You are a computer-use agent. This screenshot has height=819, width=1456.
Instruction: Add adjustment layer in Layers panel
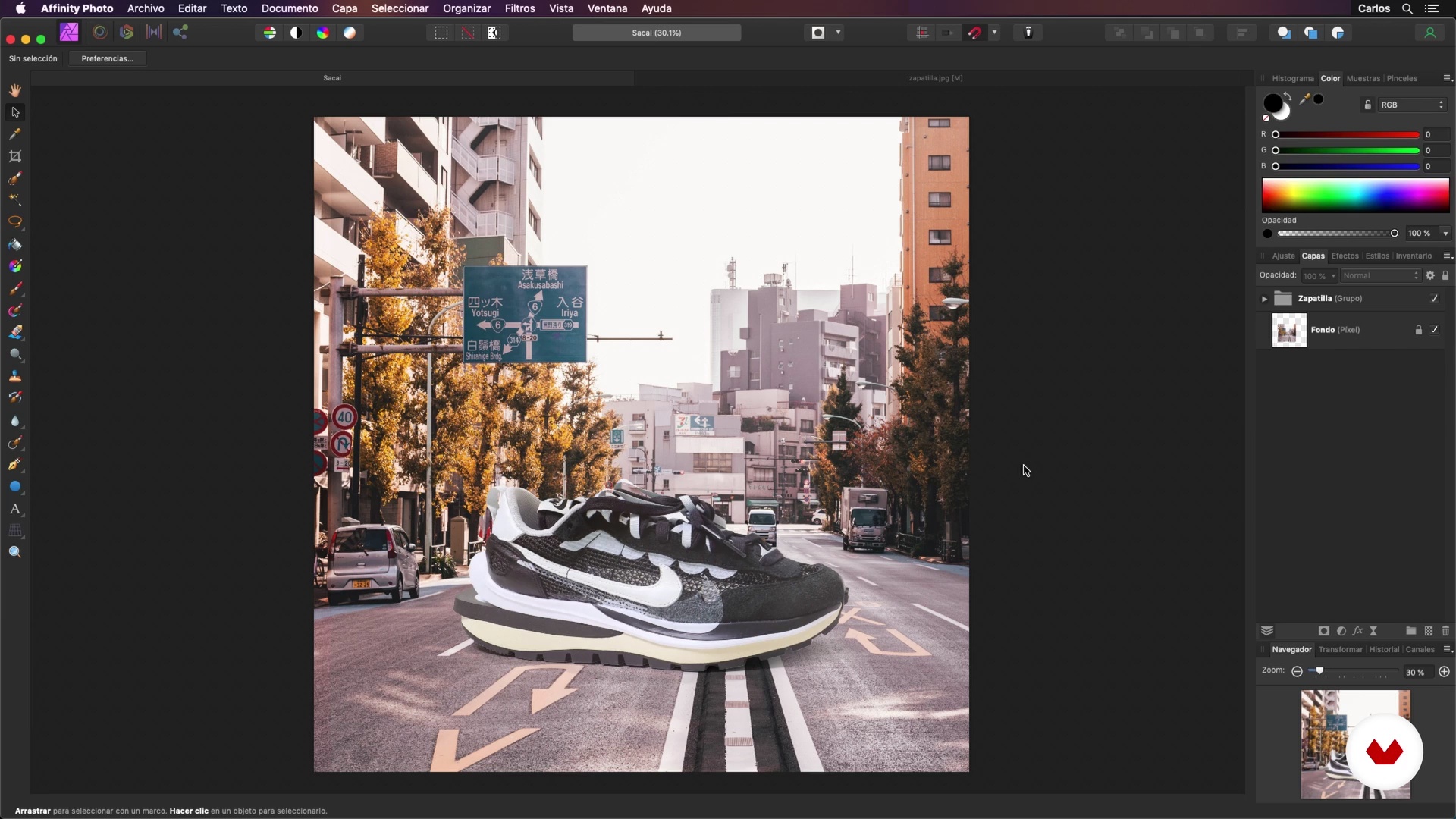click(x=1341, y=631)
